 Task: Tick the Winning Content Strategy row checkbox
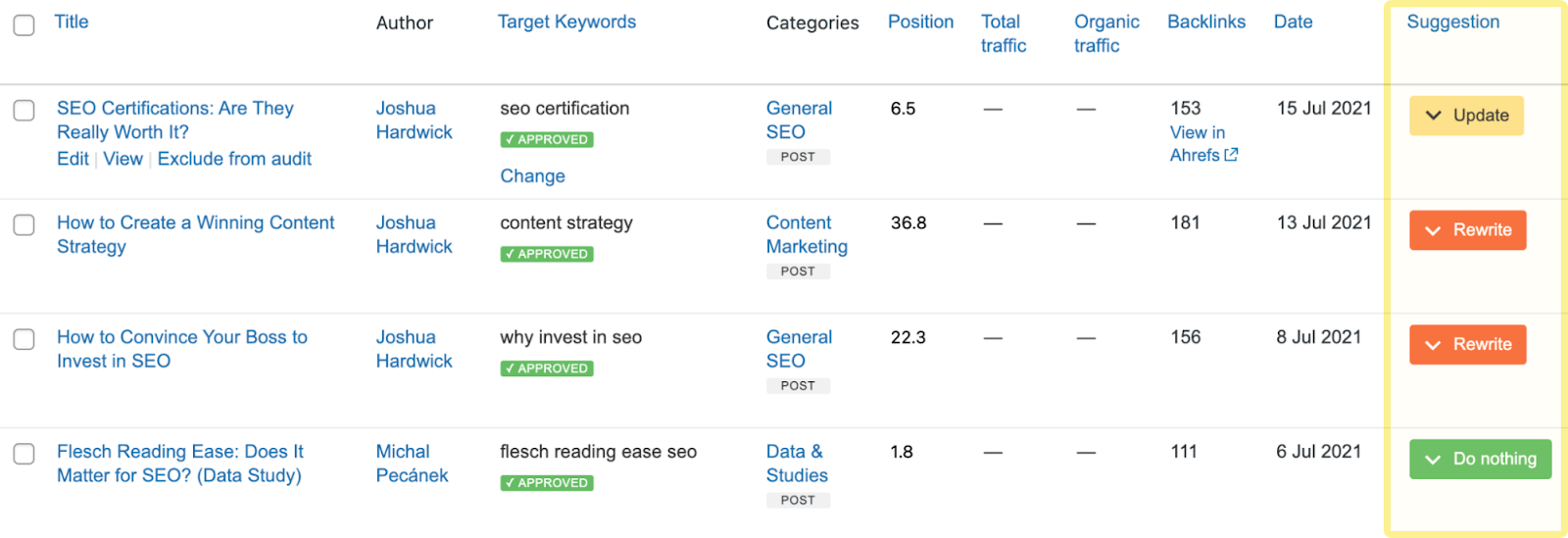click(24, 225)
